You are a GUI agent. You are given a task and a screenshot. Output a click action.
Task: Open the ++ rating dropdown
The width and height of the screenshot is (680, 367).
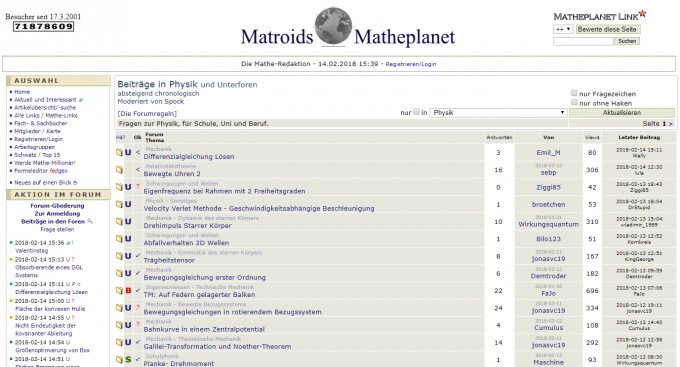[563, 29]
